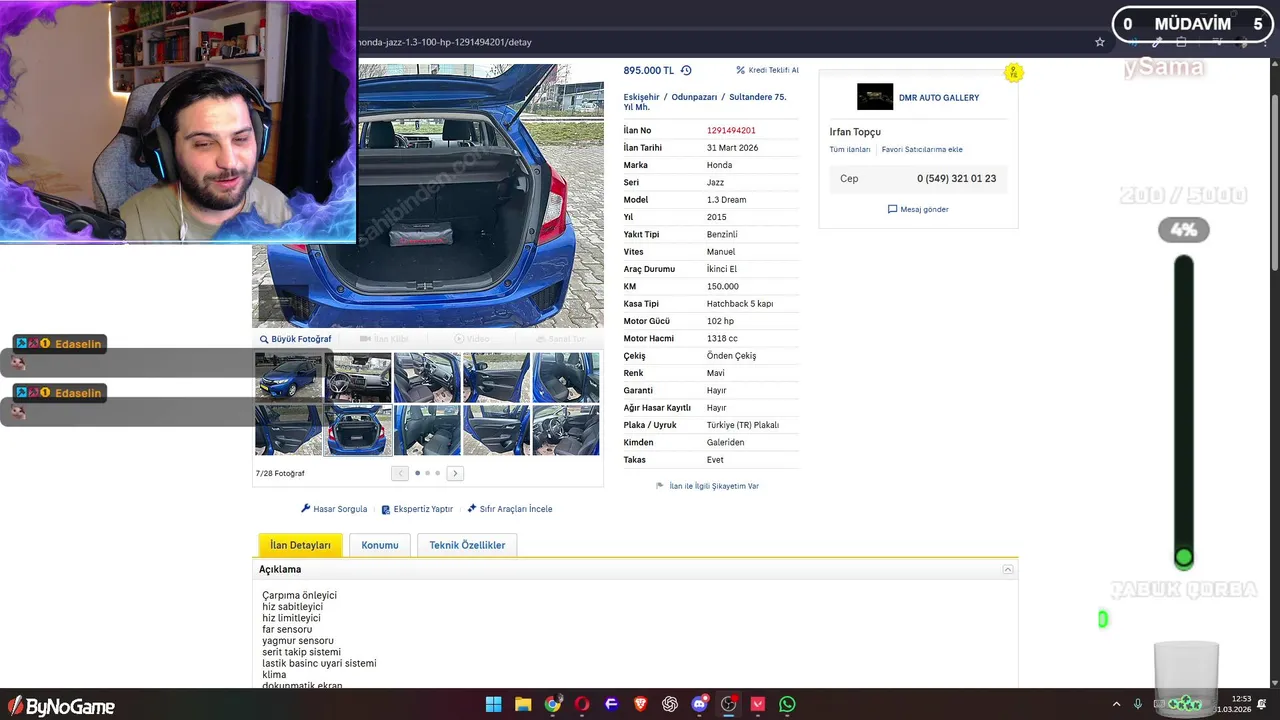
Task: Click DMR AUTO GALLERY store name
Action: coord(939,98)
